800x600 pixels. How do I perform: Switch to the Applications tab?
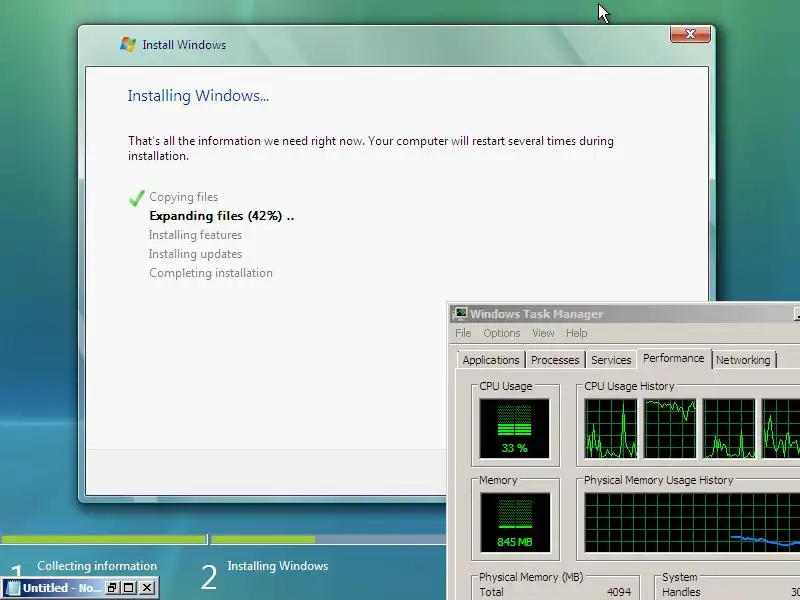[491, 360]
